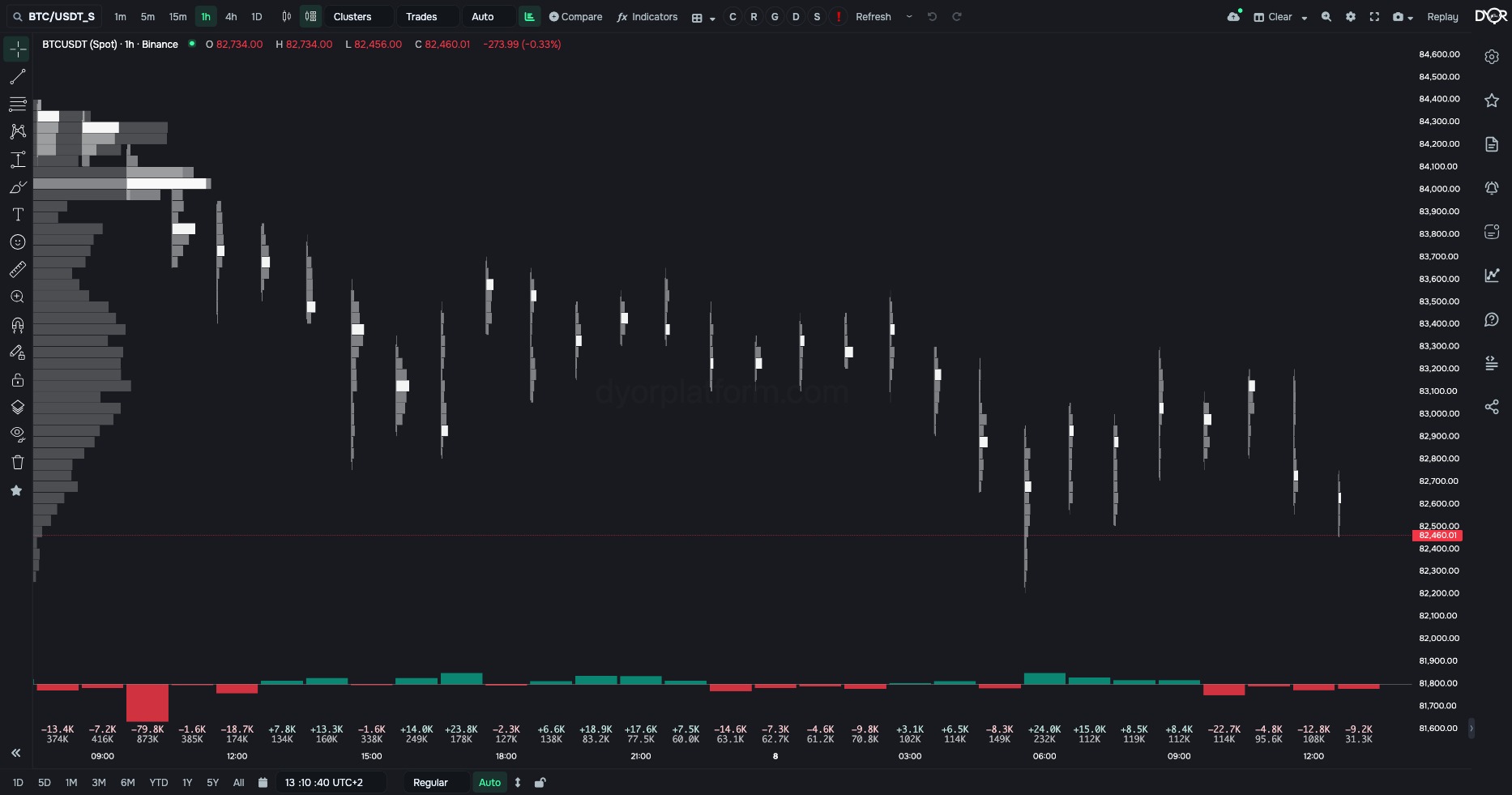Start Replay mode

[x=1442, y=17]
